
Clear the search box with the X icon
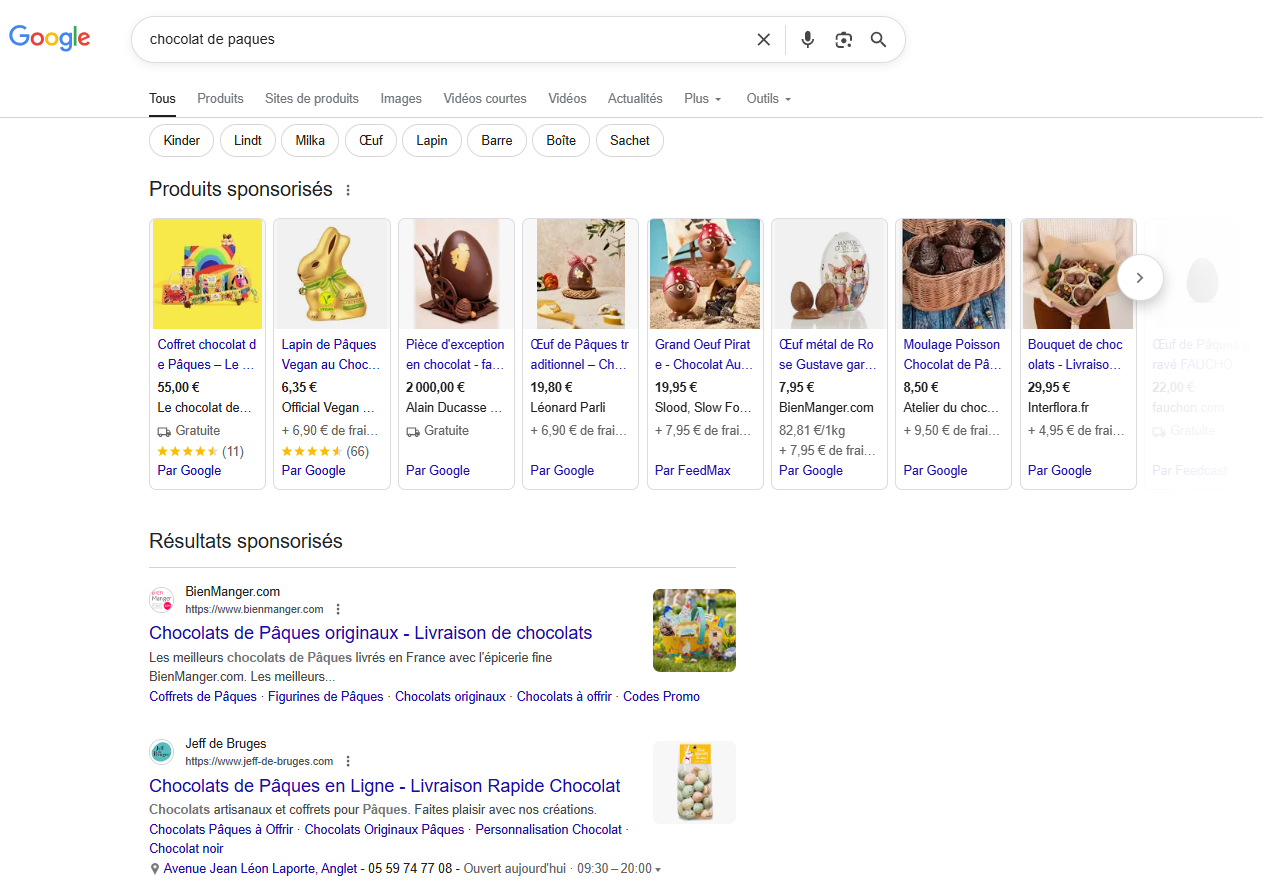(764, 40)
